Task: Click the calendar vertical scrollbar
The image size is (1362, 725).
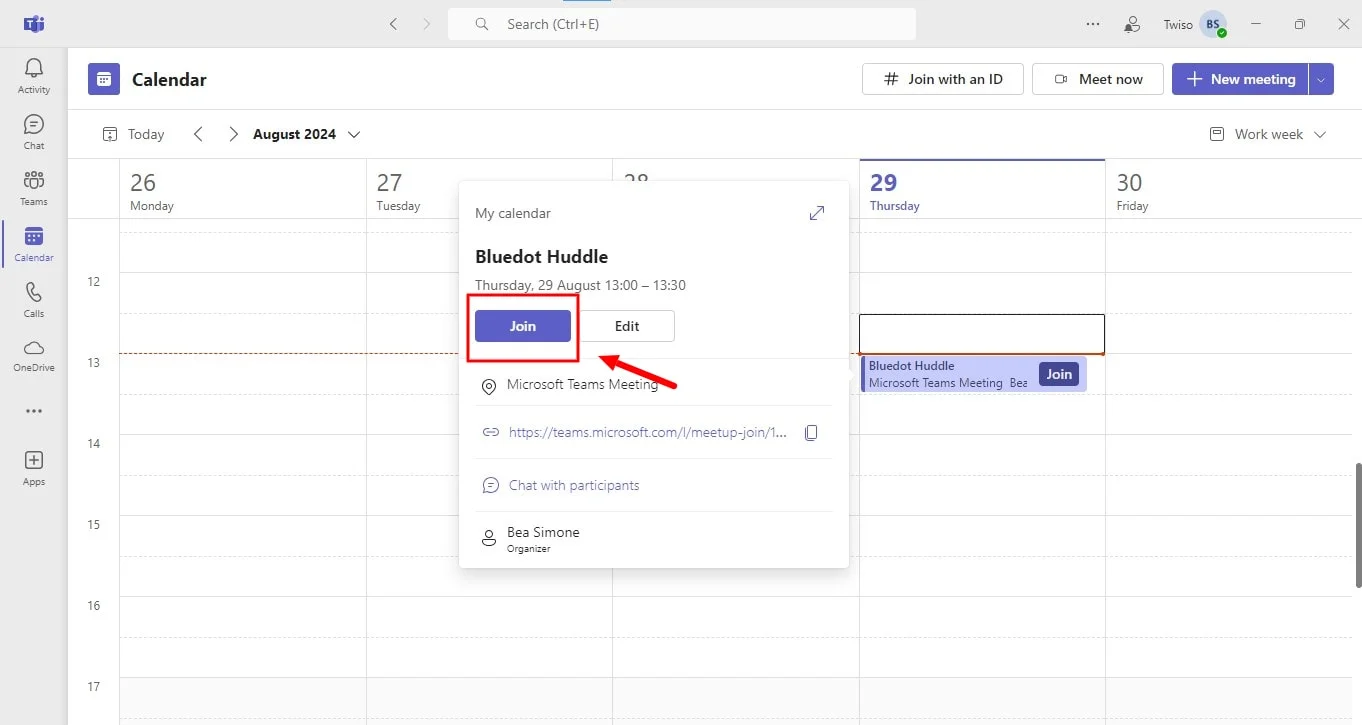Action: [1357, 525]
